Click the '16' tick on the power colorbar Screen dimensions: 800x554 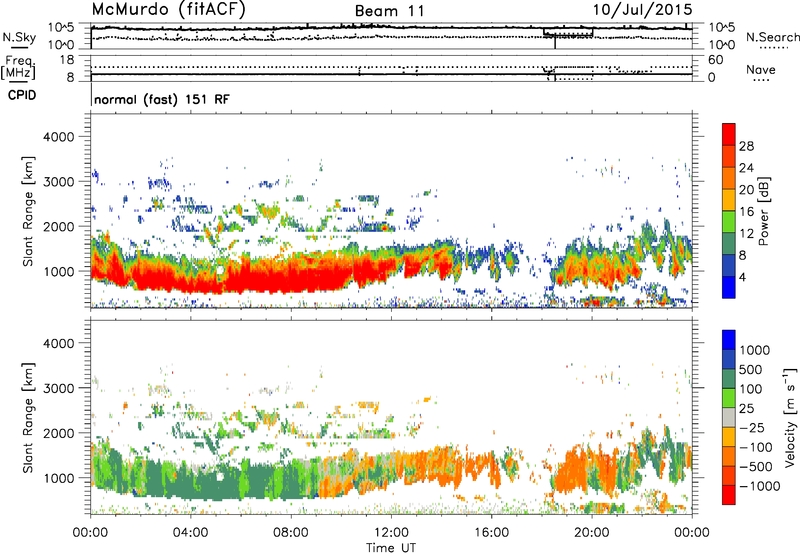746,212
